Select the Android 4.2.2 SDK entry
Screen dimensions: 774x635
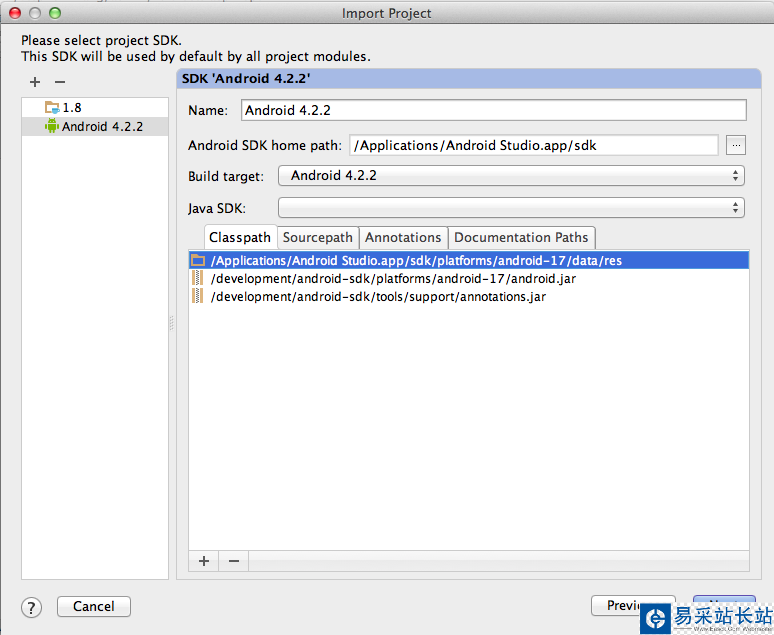tap(95, 126)
